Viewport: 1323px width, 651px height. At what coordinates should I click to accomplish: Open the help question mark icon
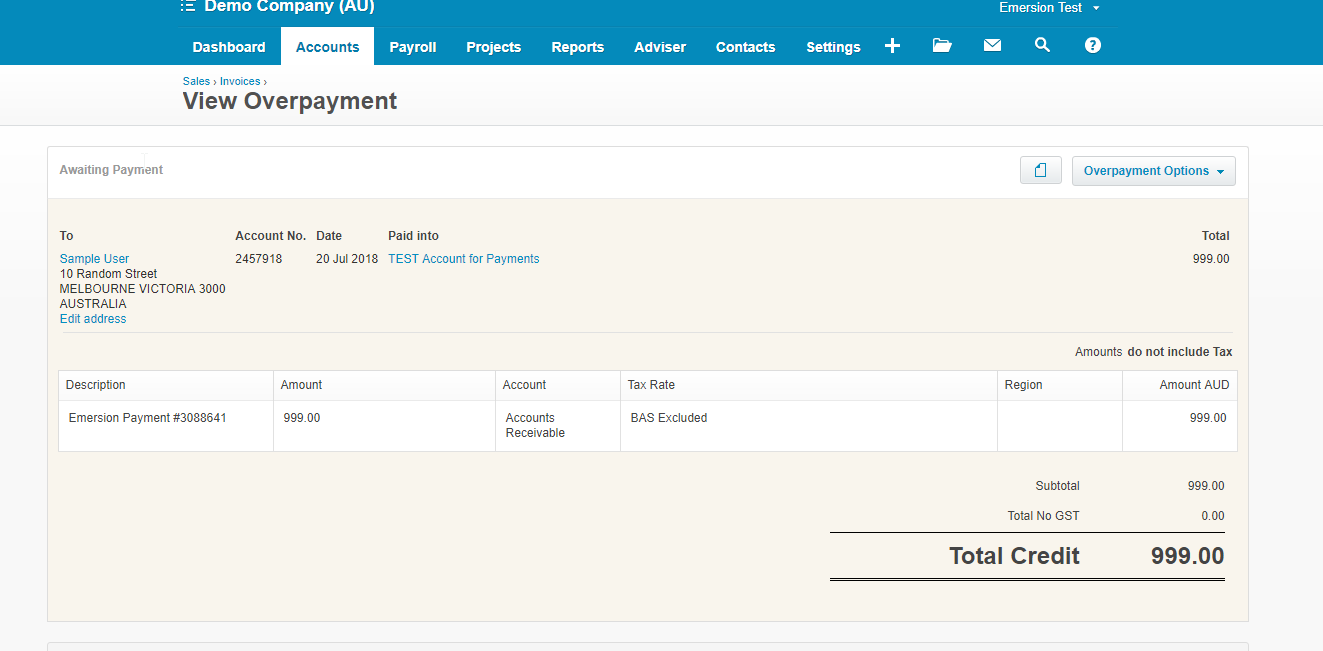click(x=1092, y=46)
